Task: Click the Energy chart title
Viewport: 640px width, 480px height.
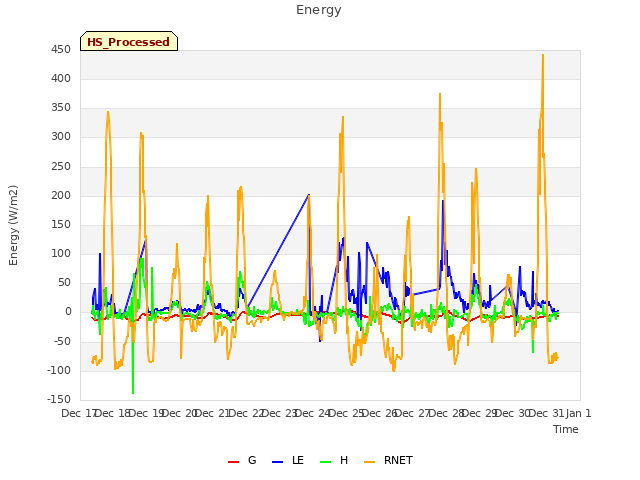Action: (x=319, y=10)
